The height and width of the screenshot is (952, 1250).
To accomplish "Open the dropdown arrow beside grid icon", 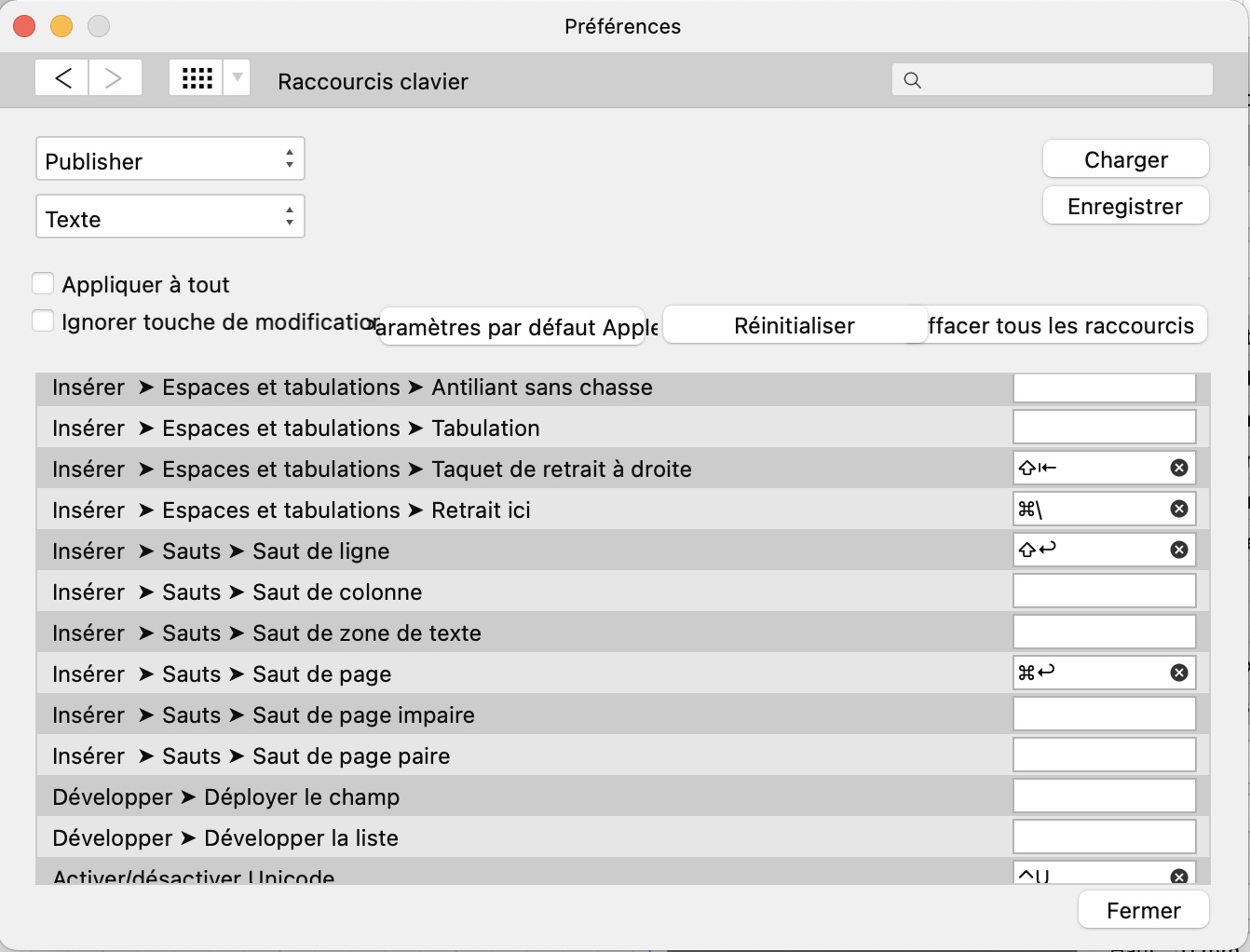I will pyautogui.click(x=237, y=78).
